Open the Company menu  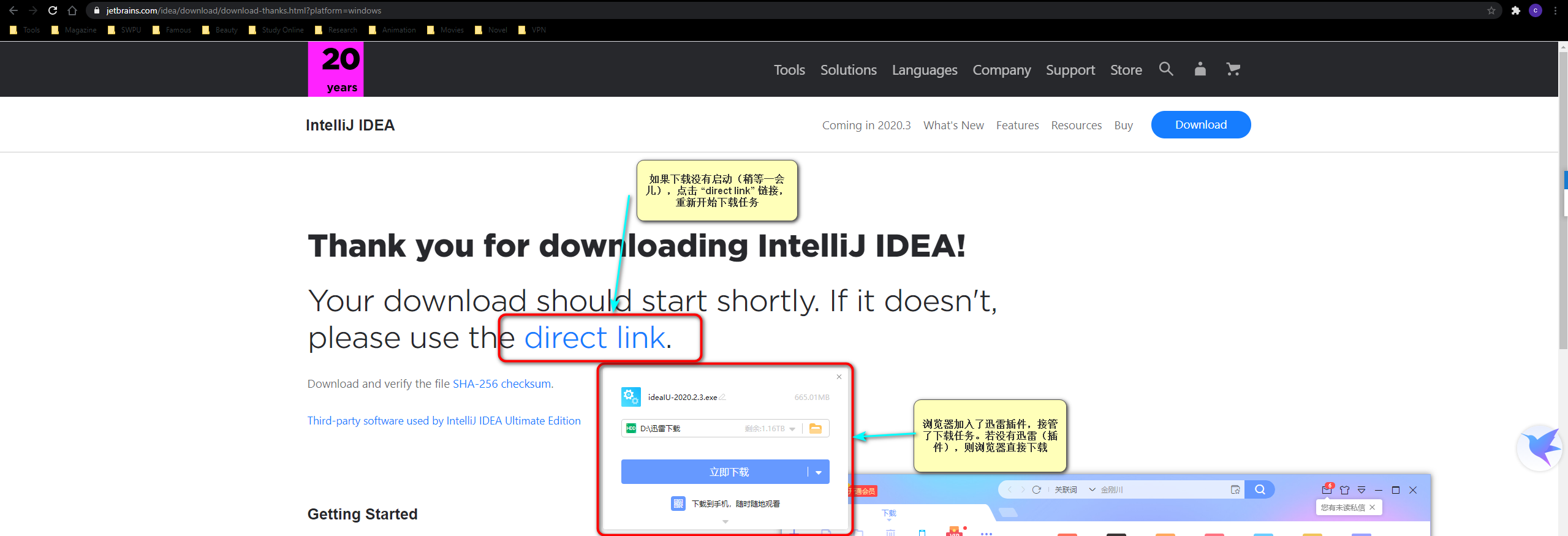(x=1002, y=70)
